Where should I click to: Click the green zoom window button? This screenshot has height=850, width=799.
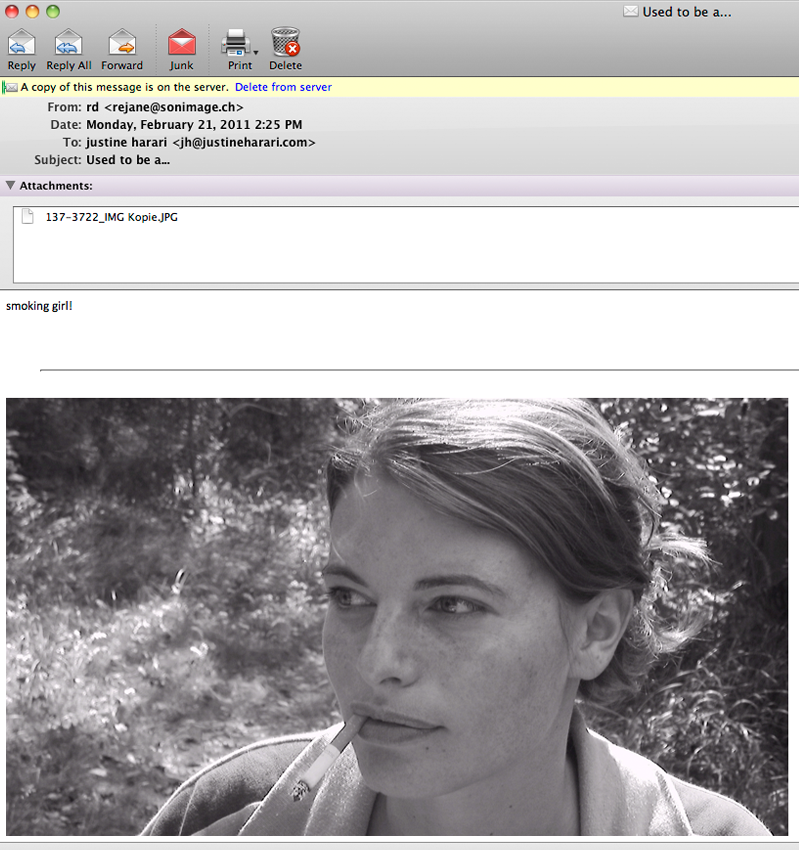(x=53, y=11)
